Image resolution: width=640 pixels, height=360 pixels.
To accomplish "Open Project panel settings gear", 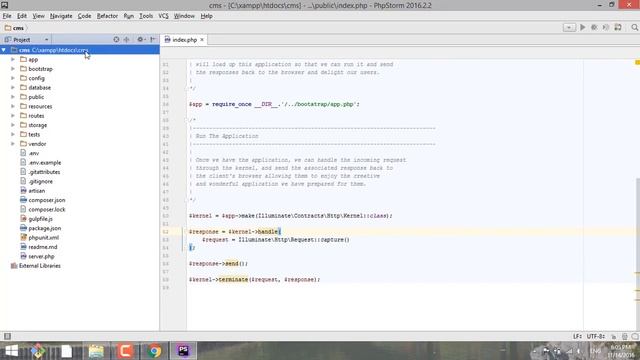I will pyautogui.click(x=141, y=39).
